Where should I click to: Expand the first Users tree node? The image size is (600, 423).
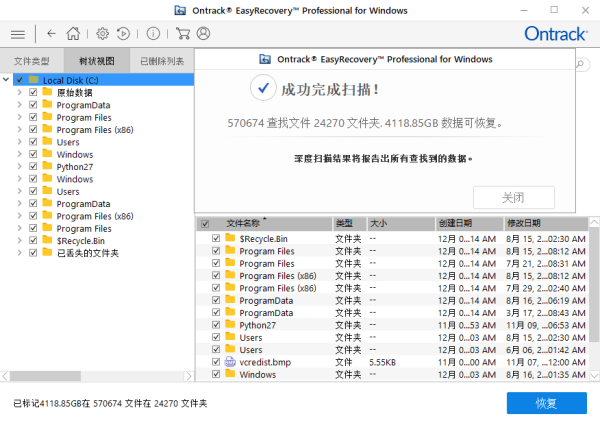click(19, 142)
